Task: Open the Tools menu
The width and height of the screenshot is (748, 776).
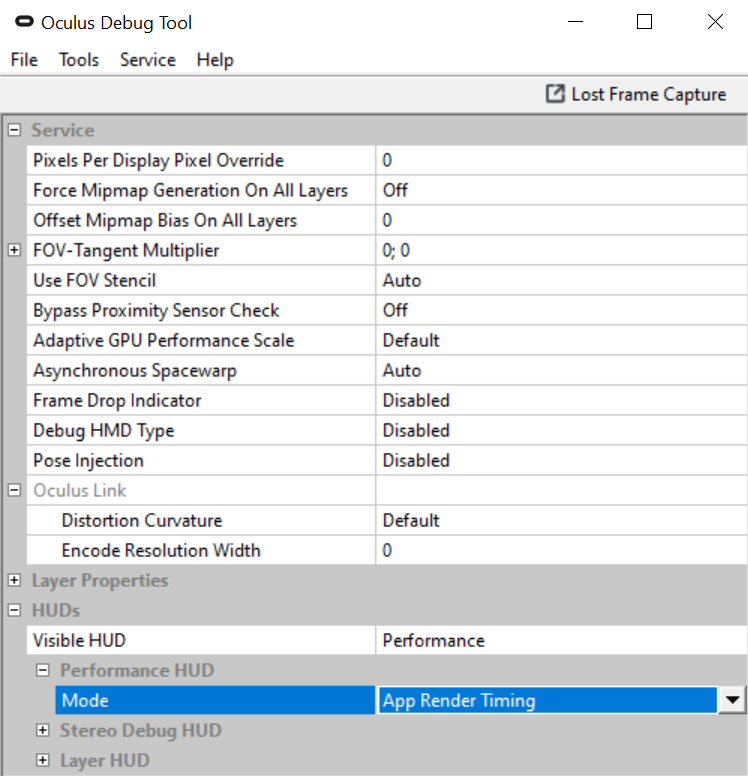Action: tap(79, 60)
